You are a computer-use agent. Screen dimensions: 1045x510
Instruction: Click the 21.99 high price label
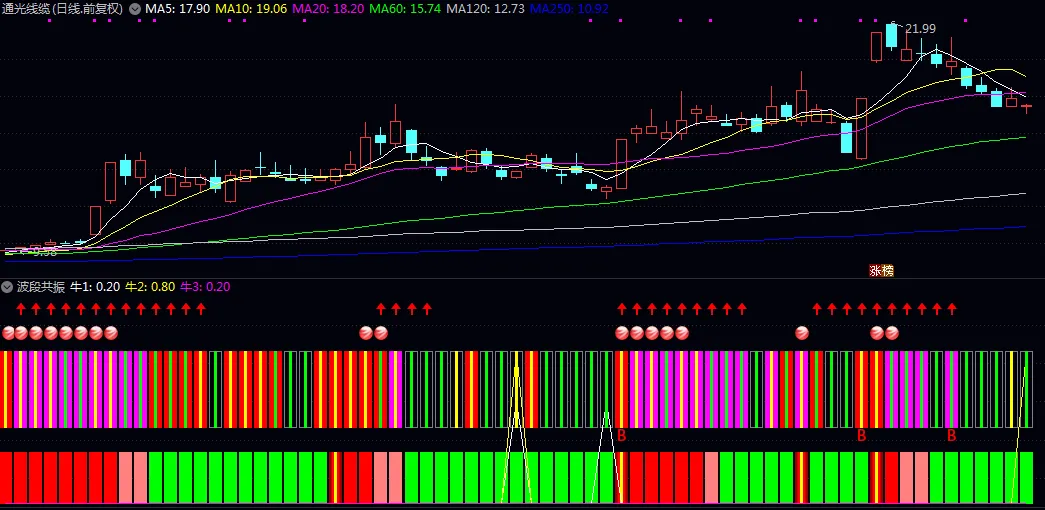[920, 29]
